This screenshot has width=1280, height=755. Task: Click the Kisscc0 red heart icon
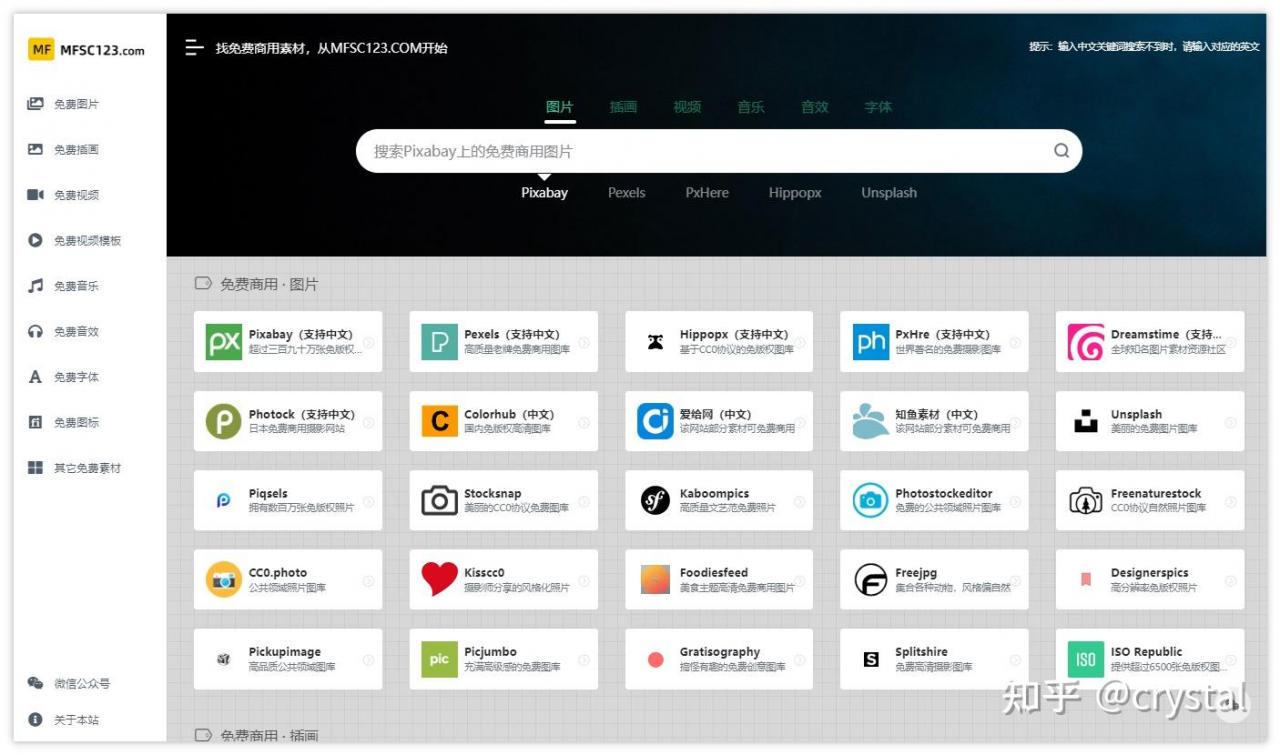coord(439,579)
